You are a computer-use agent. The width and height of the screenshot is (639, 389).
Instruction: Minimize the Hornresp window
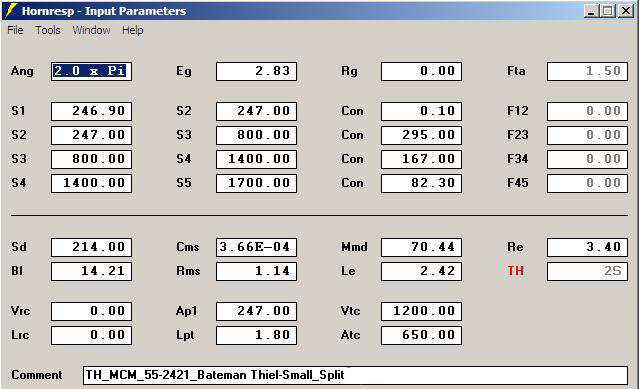click(x=591, y=11)
